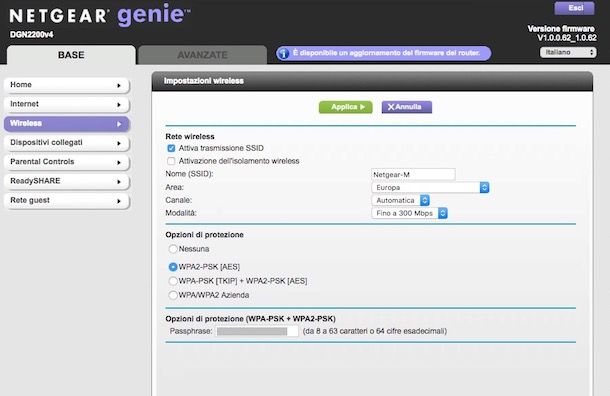Switch to the BASE tab
This screenshot has width=610, height=396.
pos(71,55)
